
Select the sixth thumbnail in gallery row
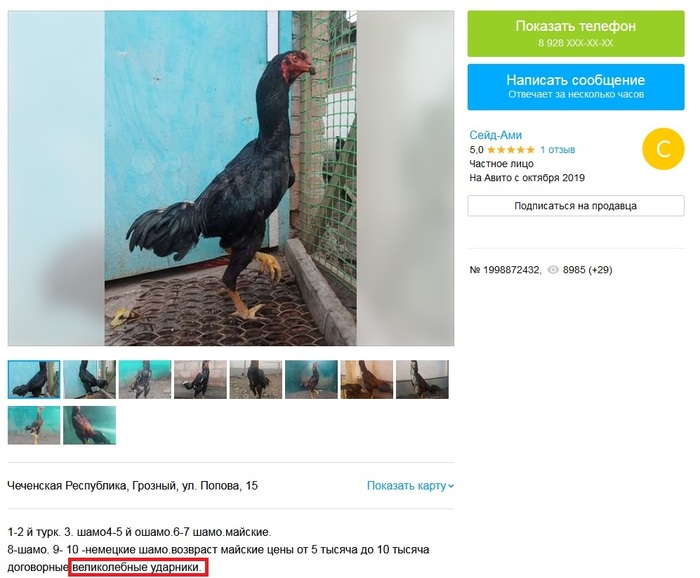click(311, 379)
